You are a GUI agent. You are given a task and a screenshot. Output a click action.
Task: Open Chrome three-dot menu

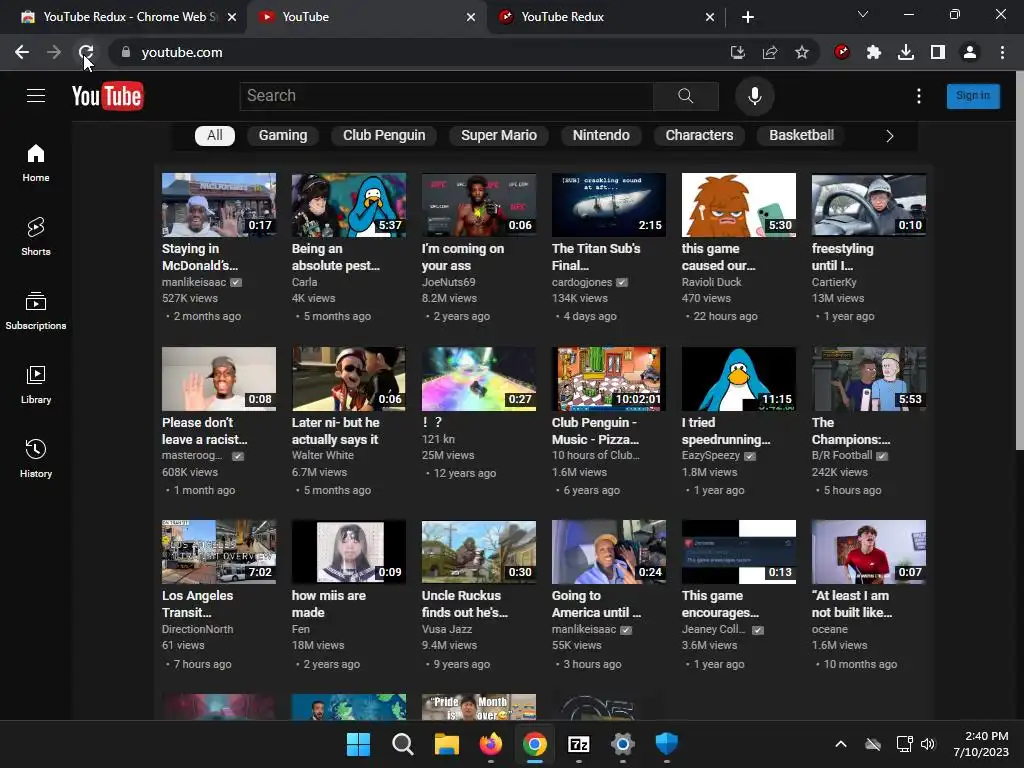(1002, 52)
